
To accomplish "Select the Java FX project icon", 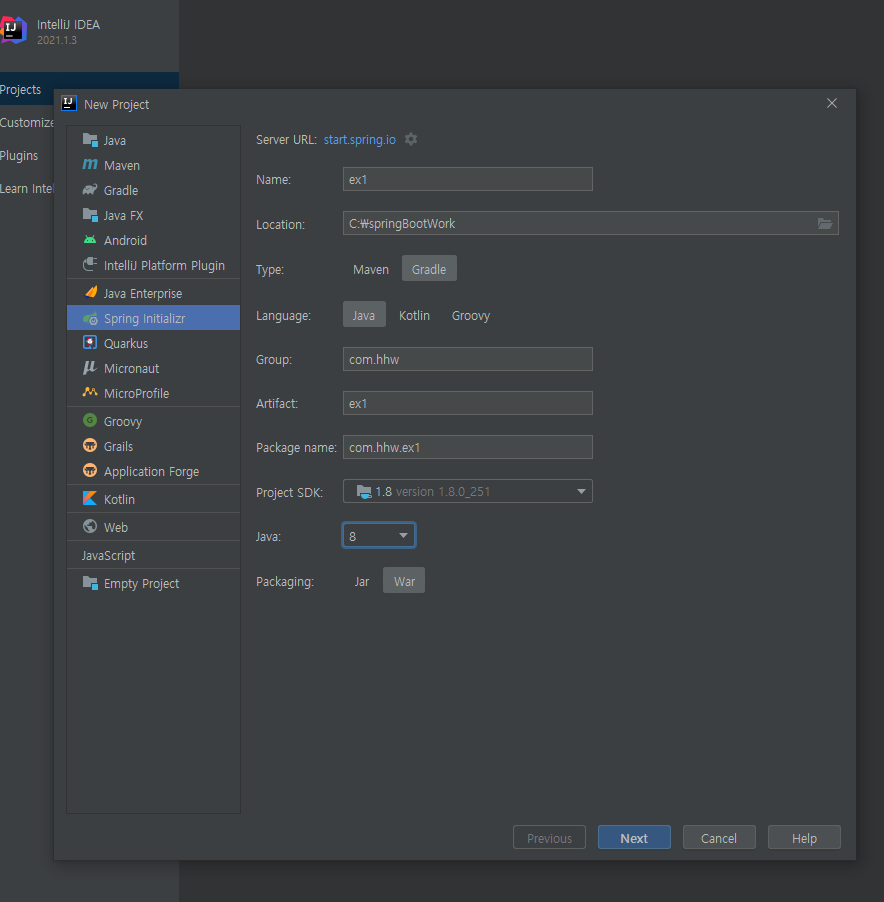I will tap(90, 215).
